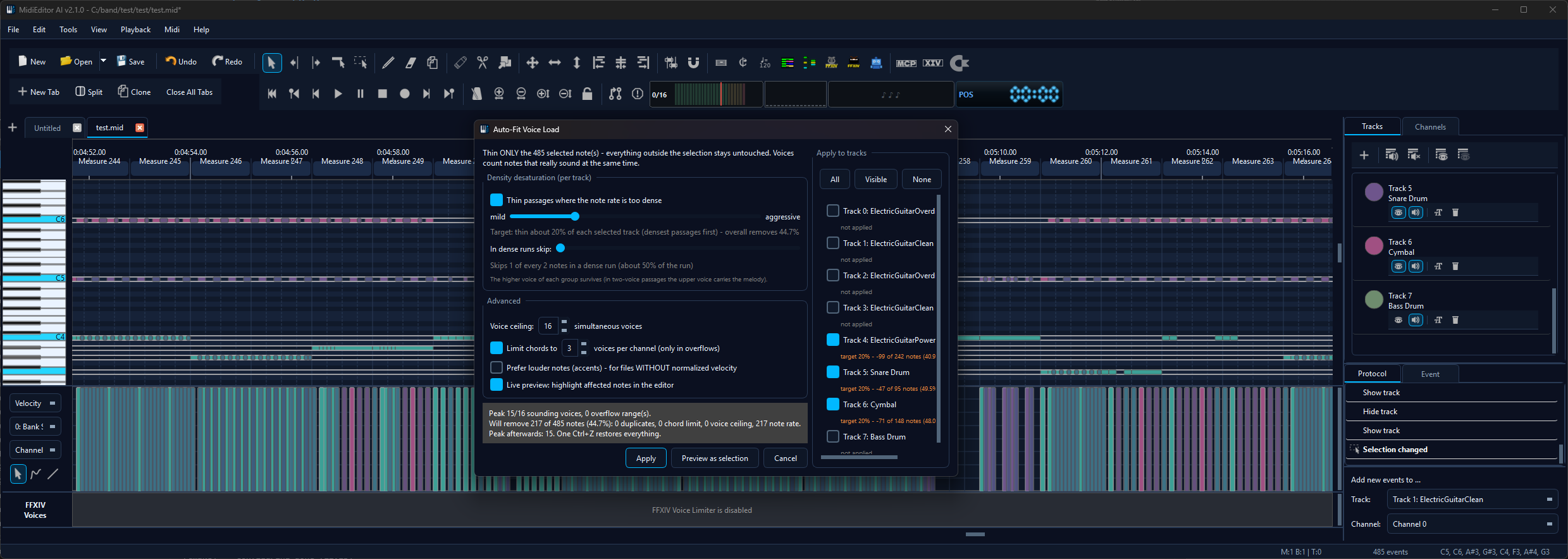Jump to the beginning of the song
1568x559 pixels.
[x=272, y=94]
